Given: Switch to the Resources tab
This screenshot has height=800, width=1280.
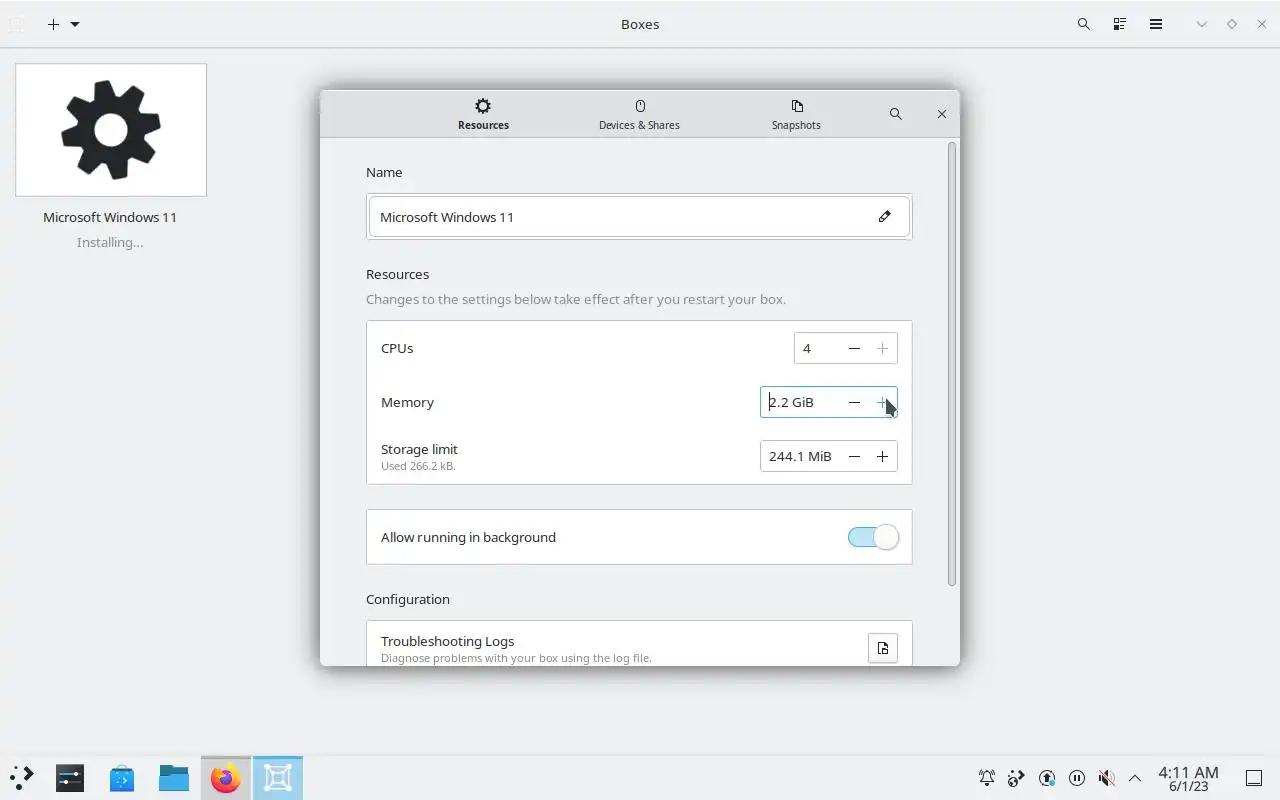Looking at the screenshot, I should 483,114.
